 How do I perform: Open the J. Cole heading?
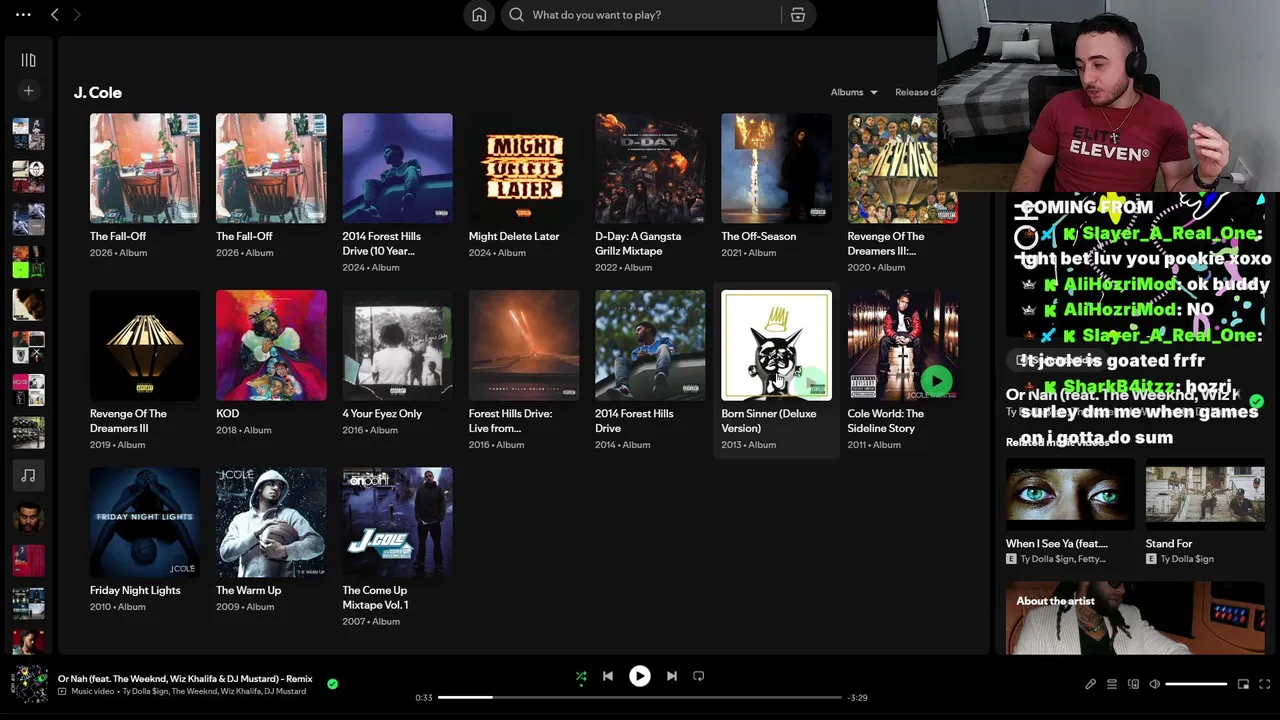[97, 92]
